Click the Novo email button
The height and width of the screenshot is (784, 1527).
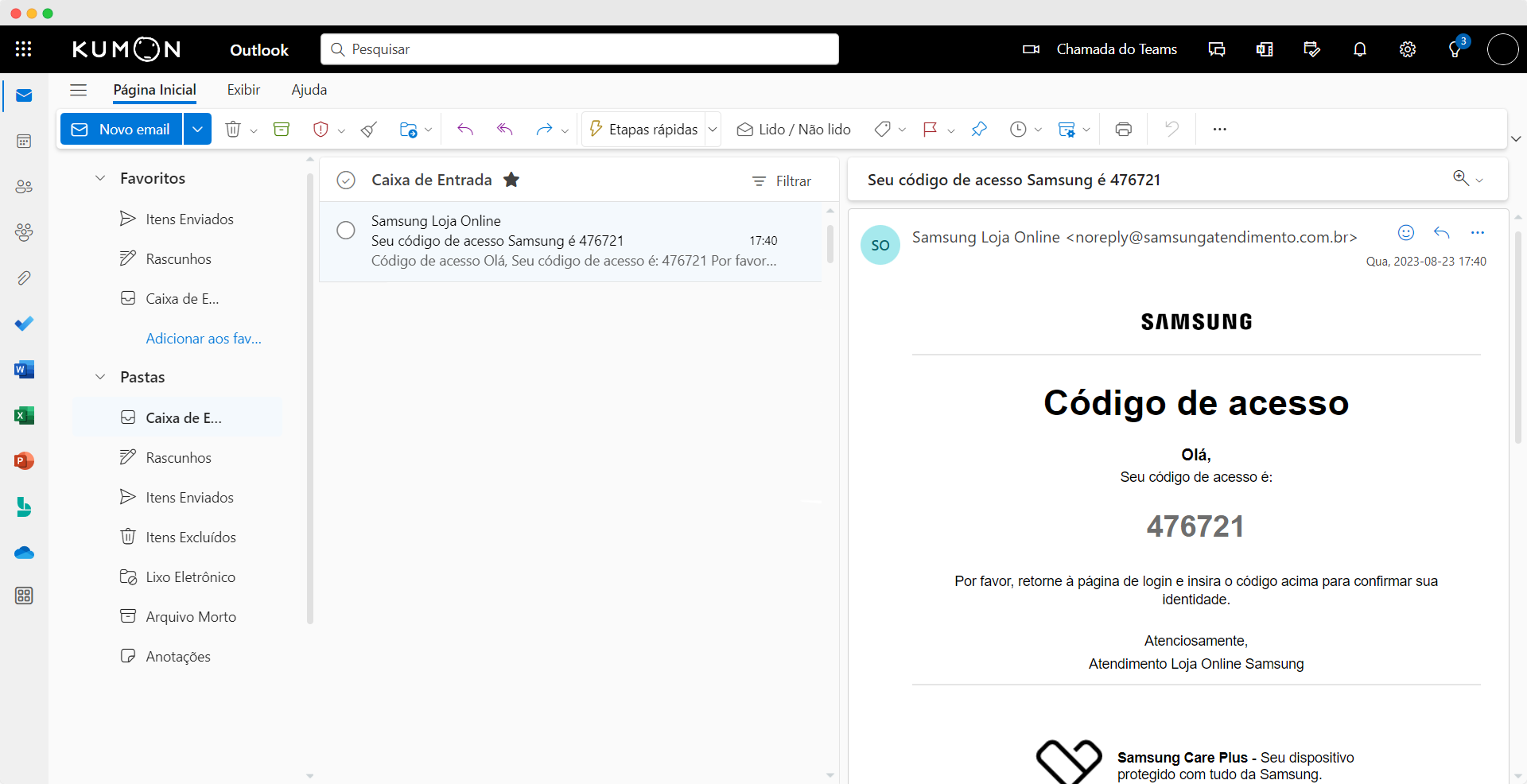(x=122, y=129)
